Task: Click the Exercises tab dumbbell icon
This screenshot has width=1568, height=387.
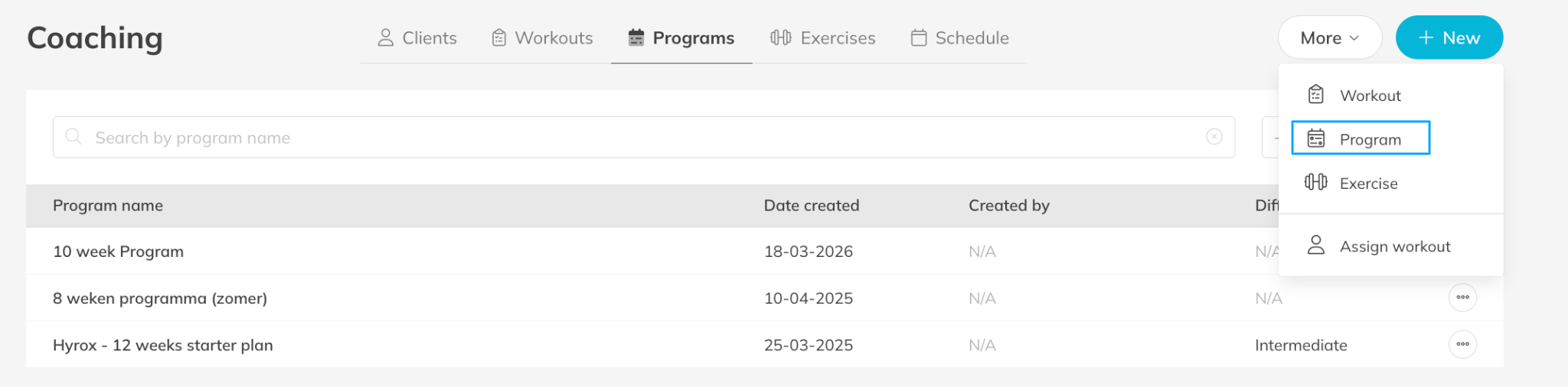Action: 780,37
